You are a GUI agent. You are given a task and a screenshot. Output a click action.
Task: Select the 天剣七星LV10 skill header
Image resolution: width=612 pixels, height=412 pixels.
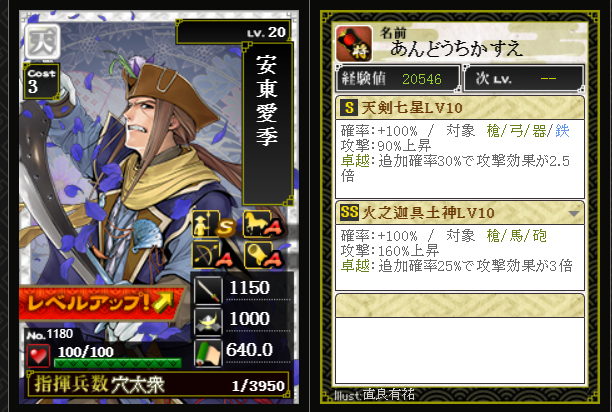click(x=460, y=108)
